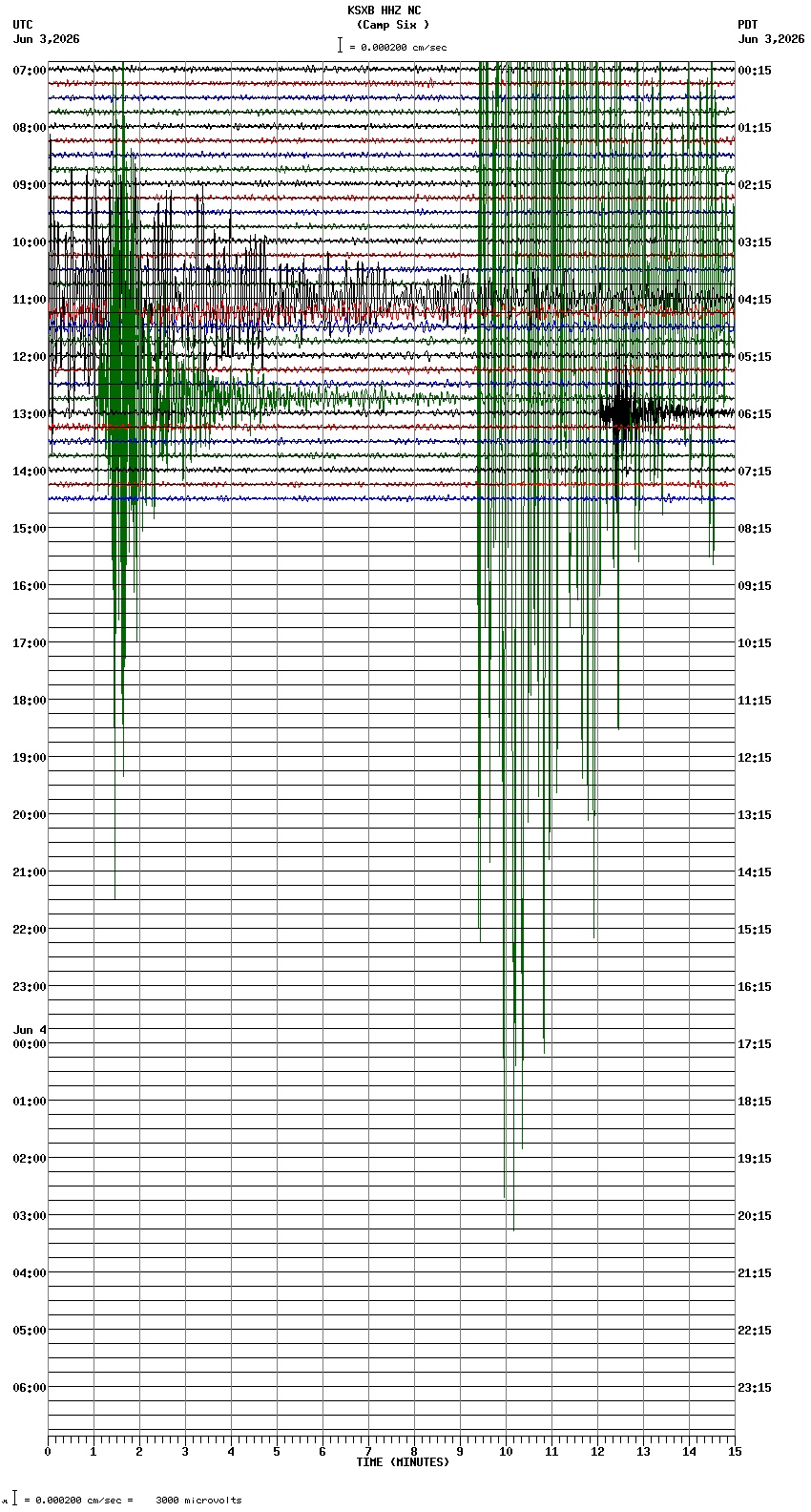Click the 00:00 UTC row label
This screenshot has width=811, height=1512.
30,1043
